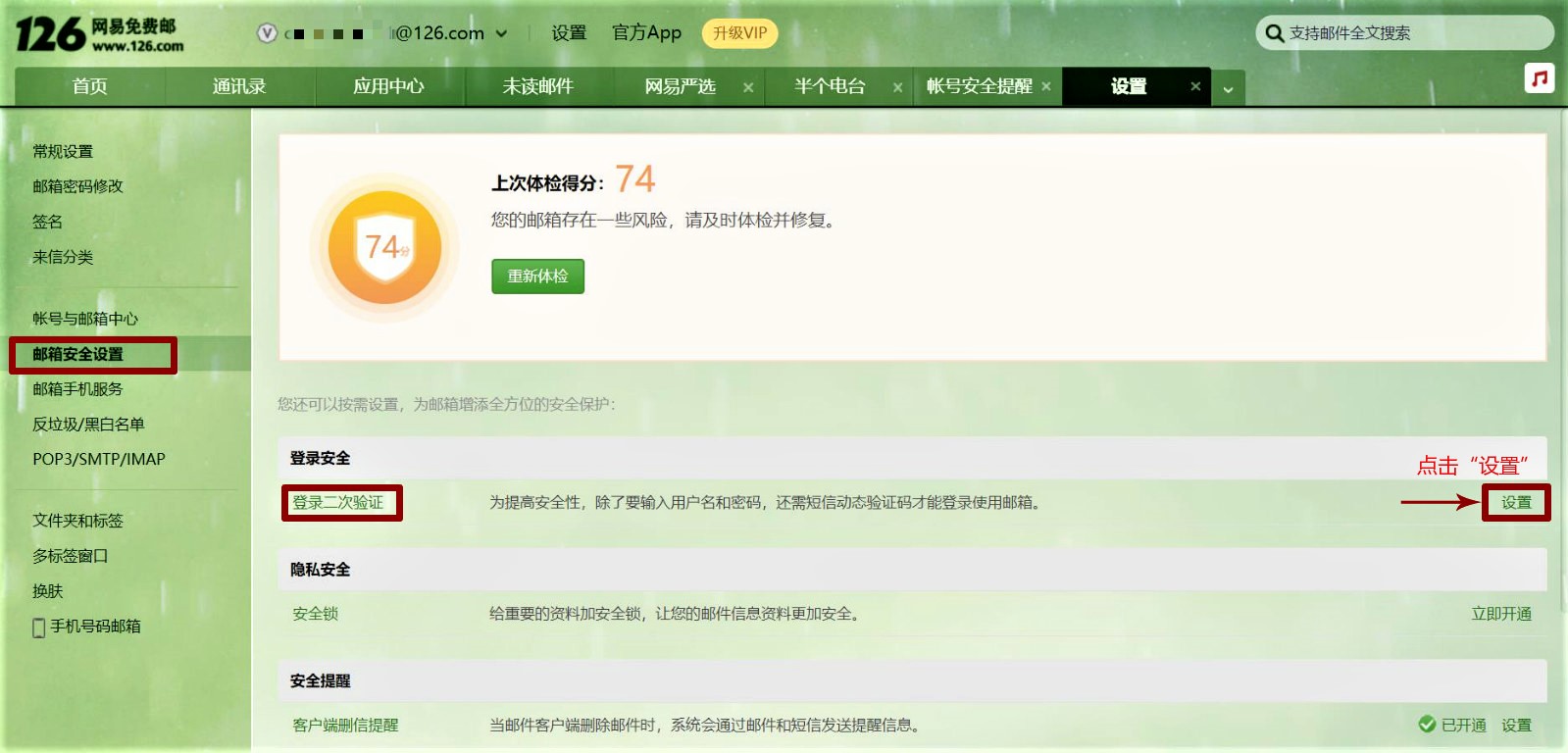
Task: Click the 重新体检 button
Action: pos(537,276)
